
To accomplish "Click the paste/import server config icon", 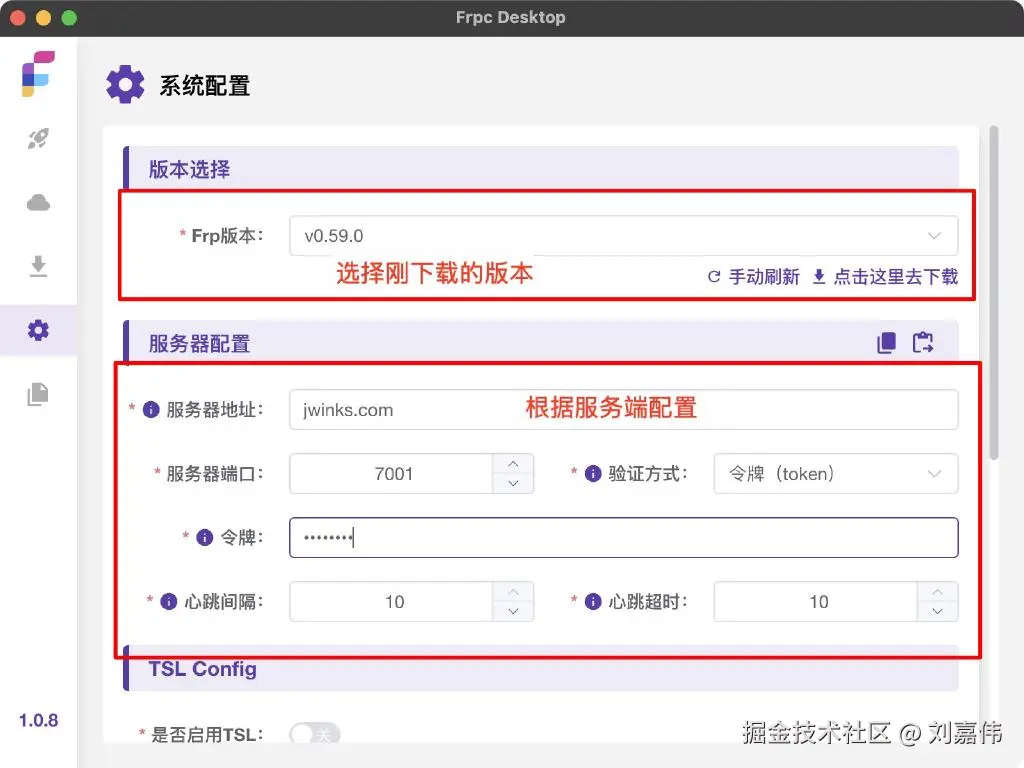I will click(923, 342).
